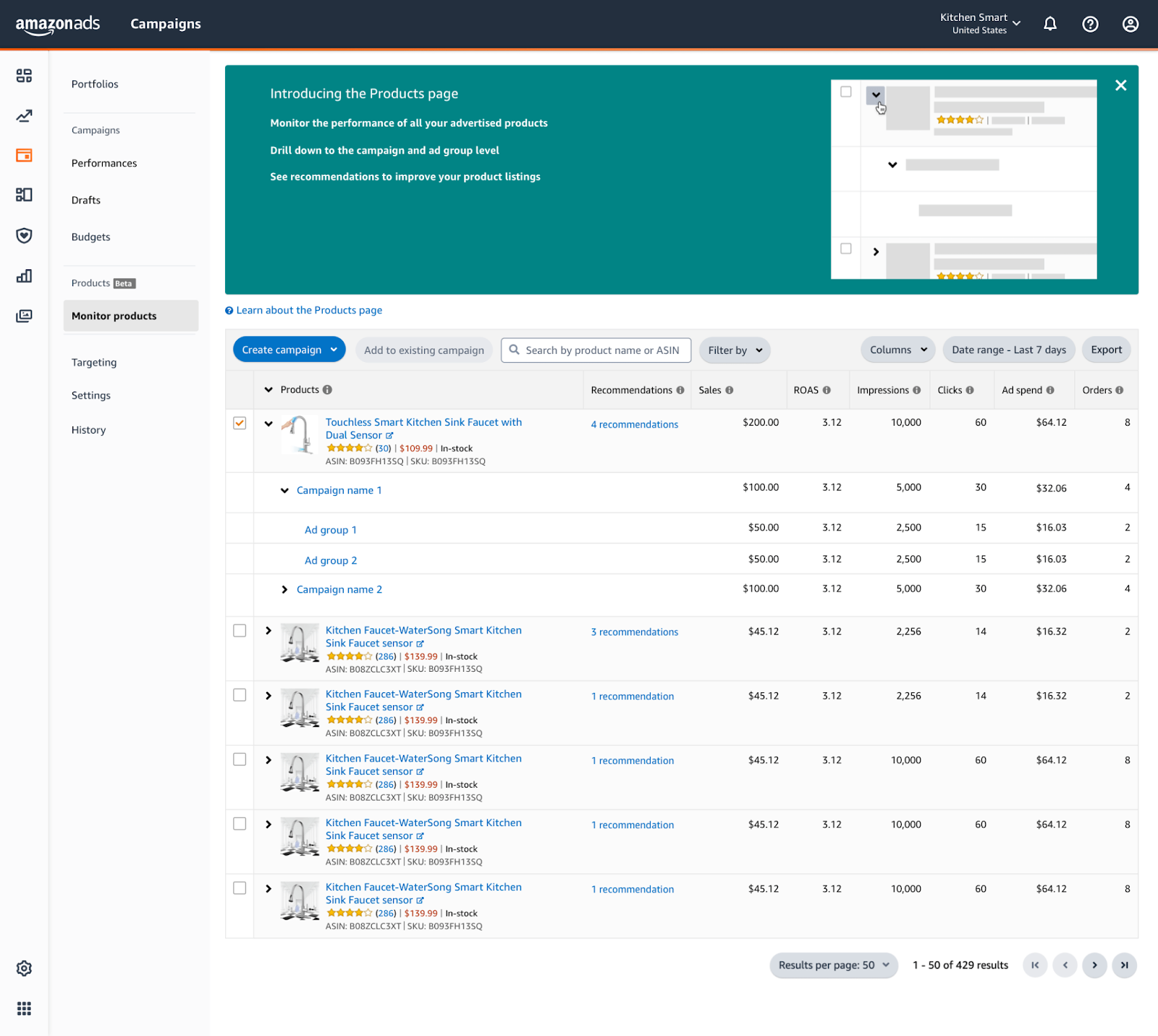Open the Results per page dropdown
This screenshot has width=1158, height=1036.
click(x=833, y=965)
